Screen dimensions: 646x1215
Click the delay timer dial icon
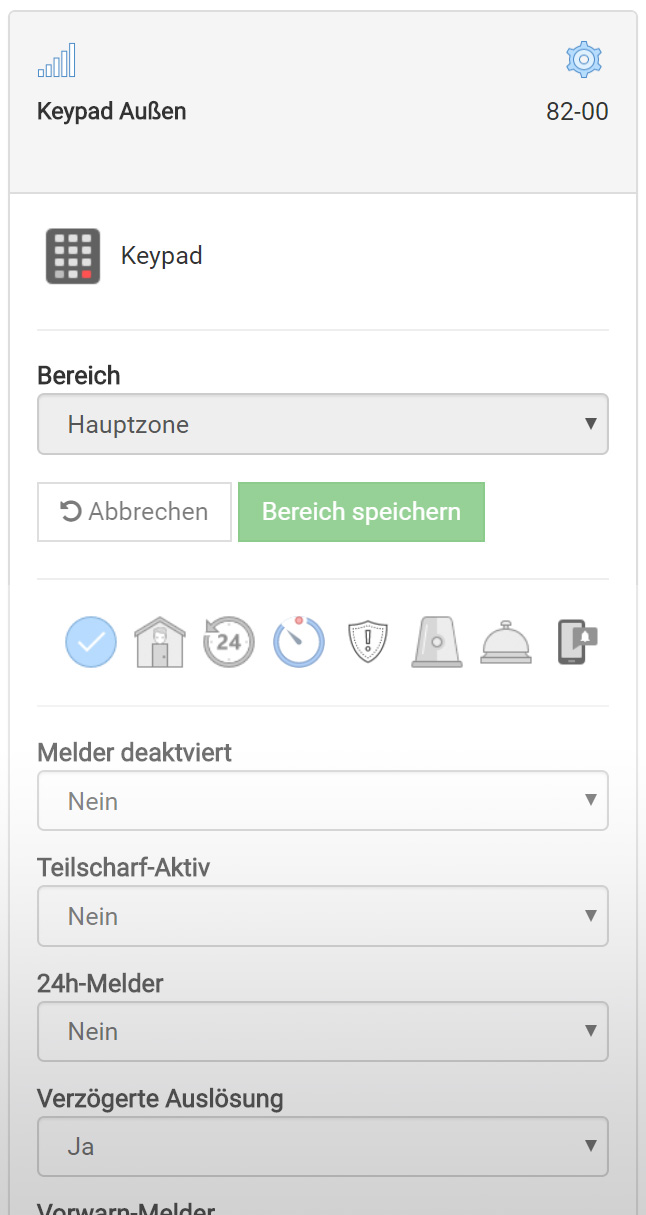(299, 642)
